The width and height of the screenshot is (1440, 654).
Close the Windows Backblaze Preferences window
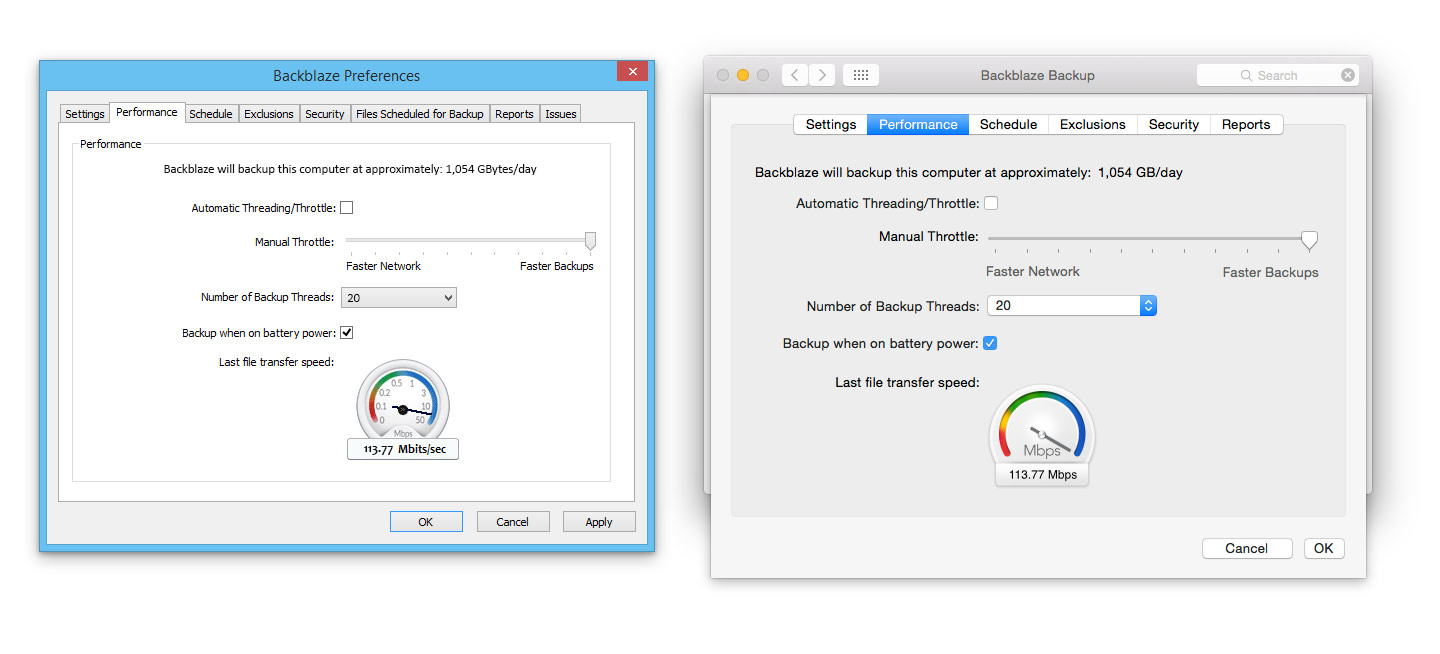coord(631,71)
